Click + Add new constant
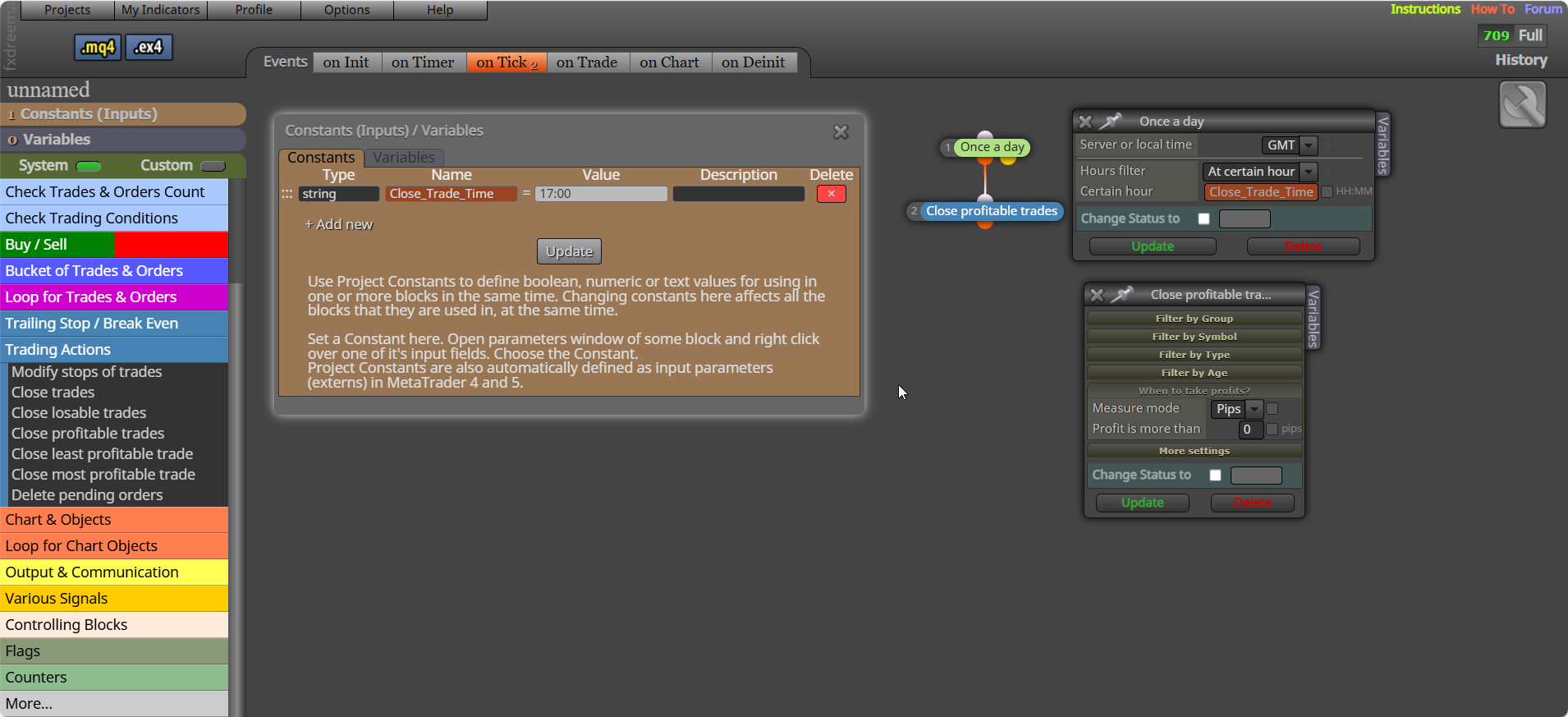This screenshot has height=717, width=1568. point(339,224)
